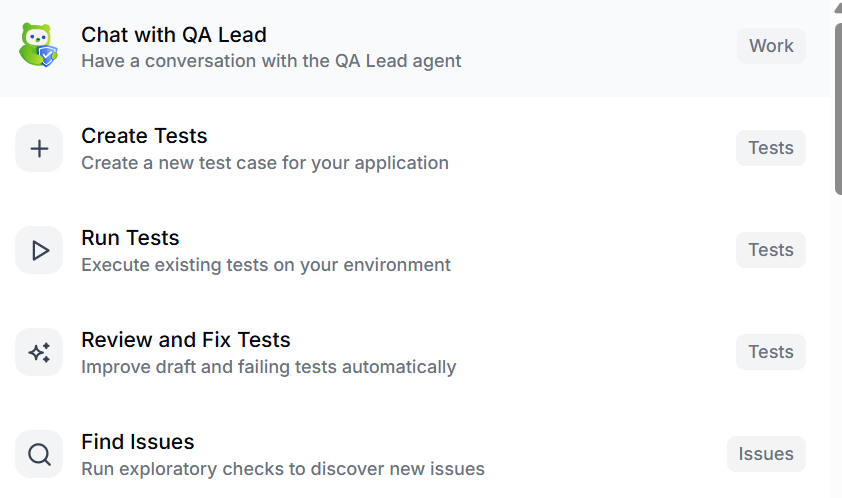Image resolution: width=842 pixels, height=498 pixels.
Task: Click "Run exploratory checks to discover new issues" text
Action: click(283, 469)
